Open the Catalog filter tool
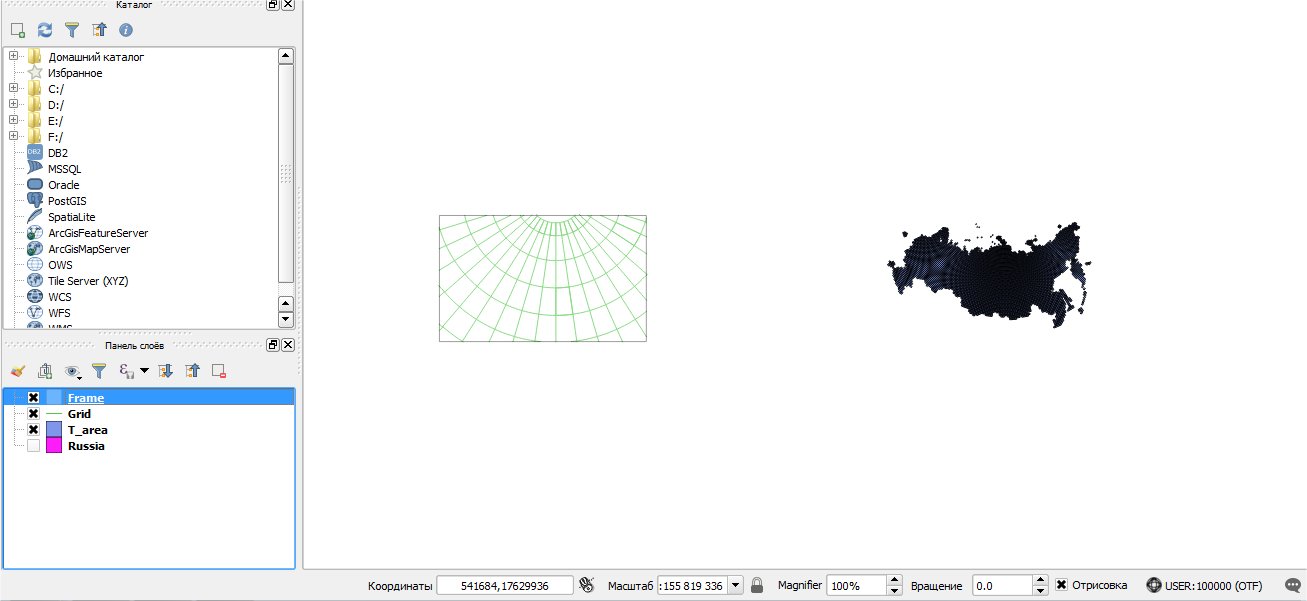This screenshot has width=1307, height=601. click(72, 31)
